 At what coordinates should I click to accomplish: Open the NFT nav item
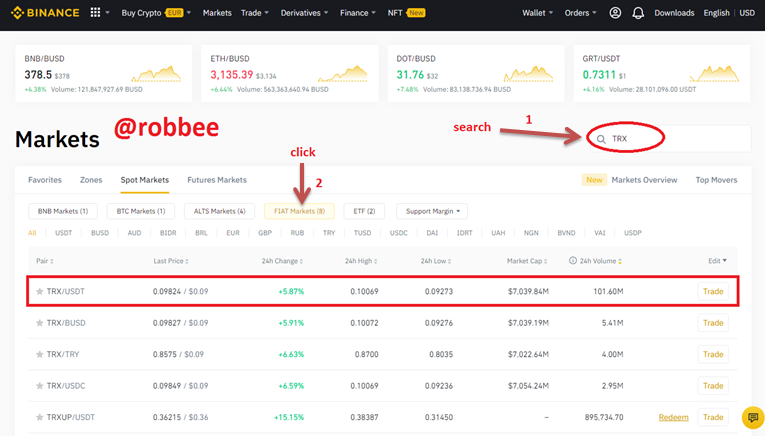coord(406,13)
